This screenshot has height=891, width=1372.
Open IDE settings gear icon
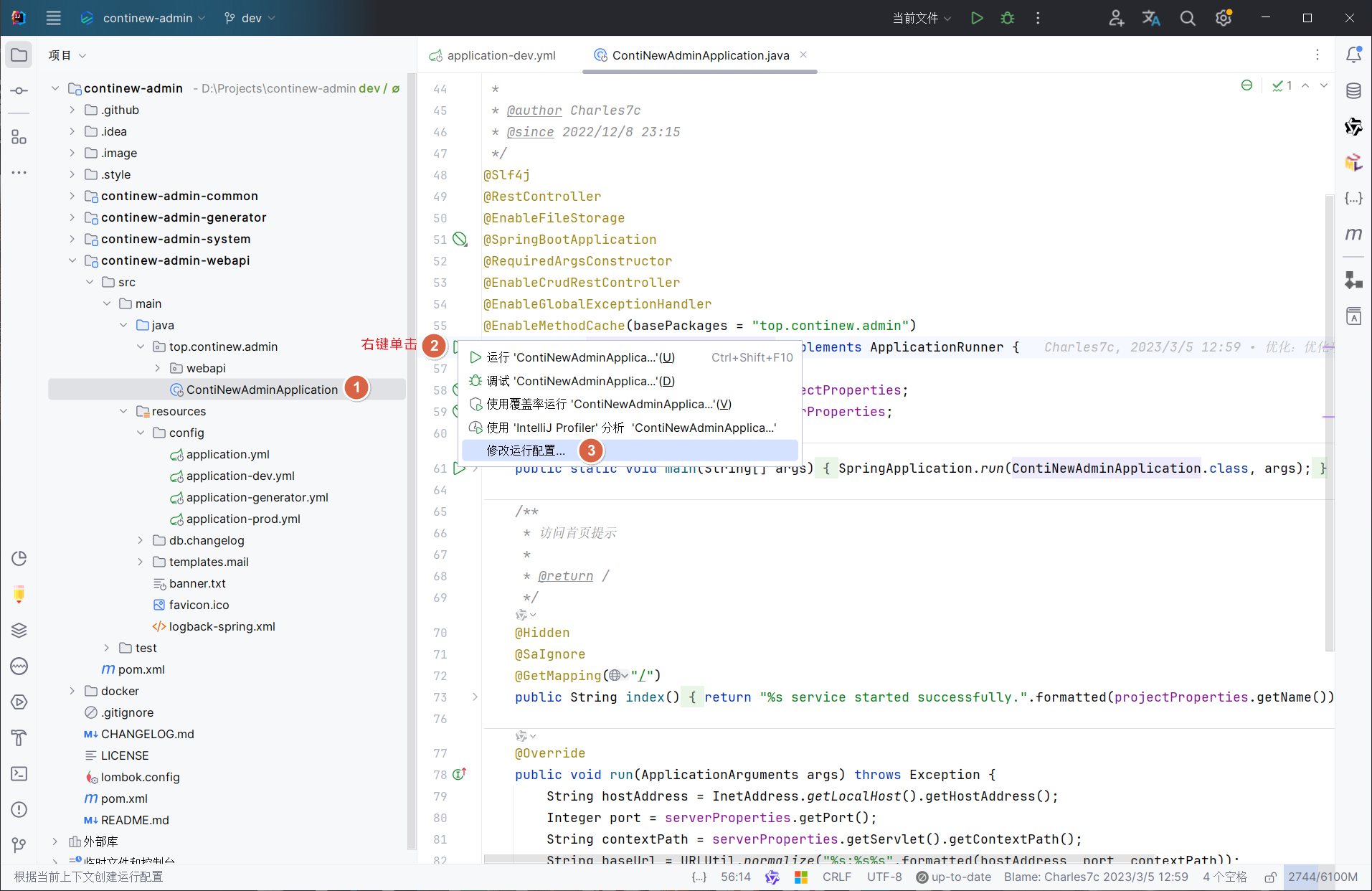tap(1224, 18)
